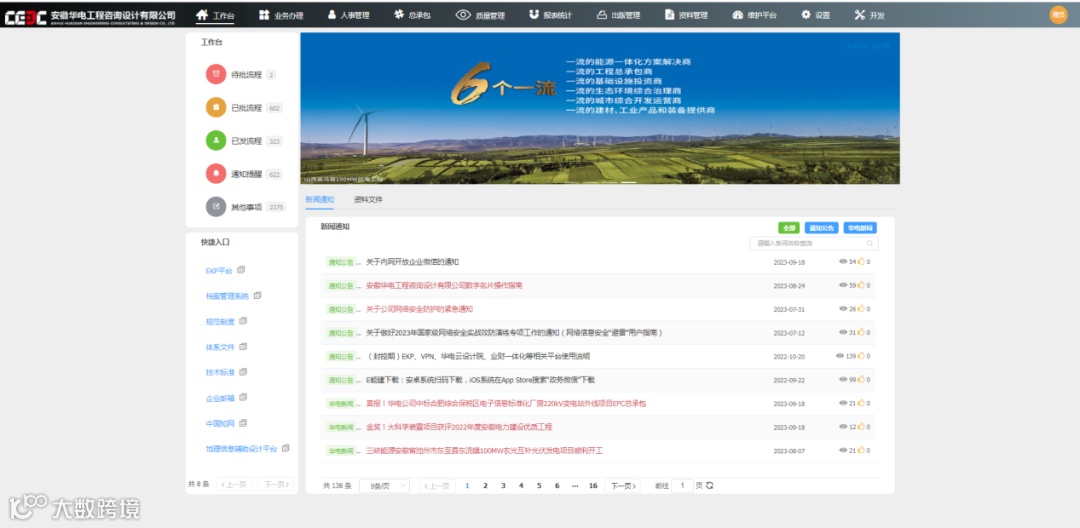Open the 工作台 home menu

pyautogui.click(x=215, y=15)
